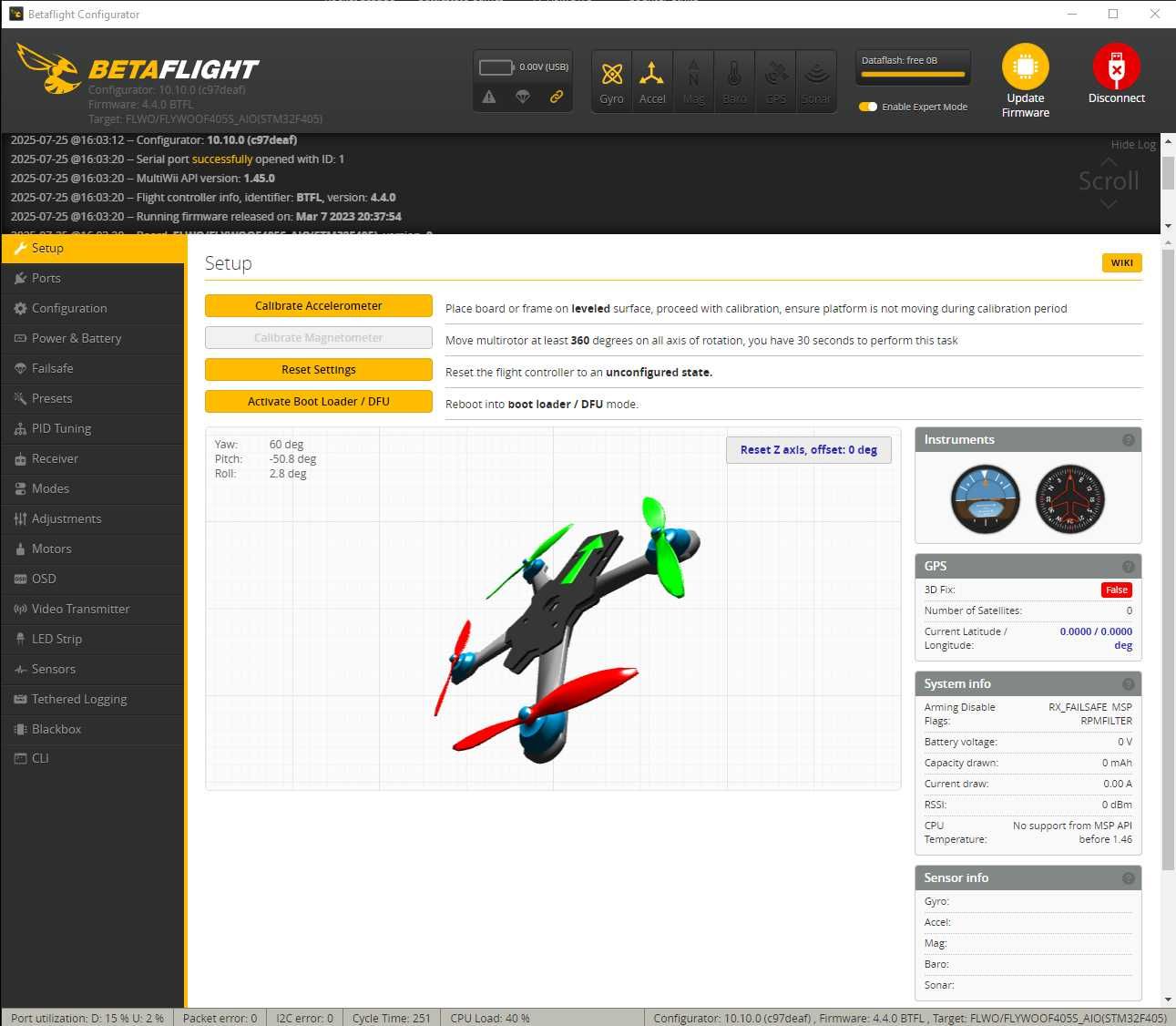Click the Update Firmware chip icon
This screenshot has height=1026, width=1176.
click(1026, 67)
